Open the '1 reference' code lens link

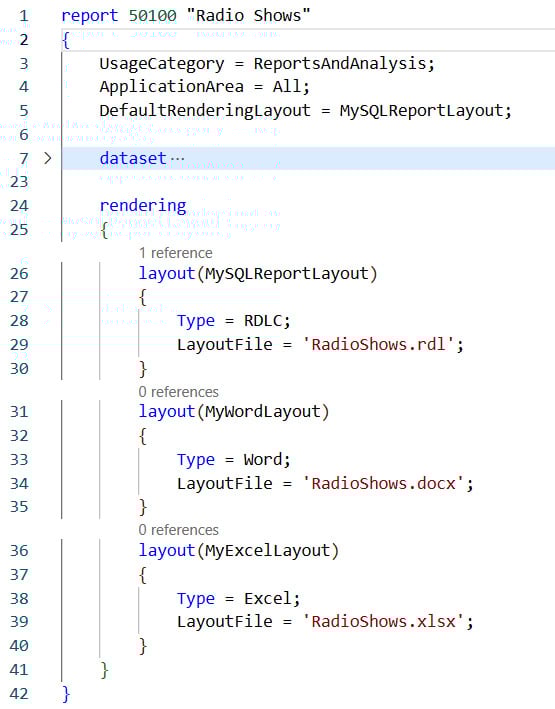tap(176, 253)
